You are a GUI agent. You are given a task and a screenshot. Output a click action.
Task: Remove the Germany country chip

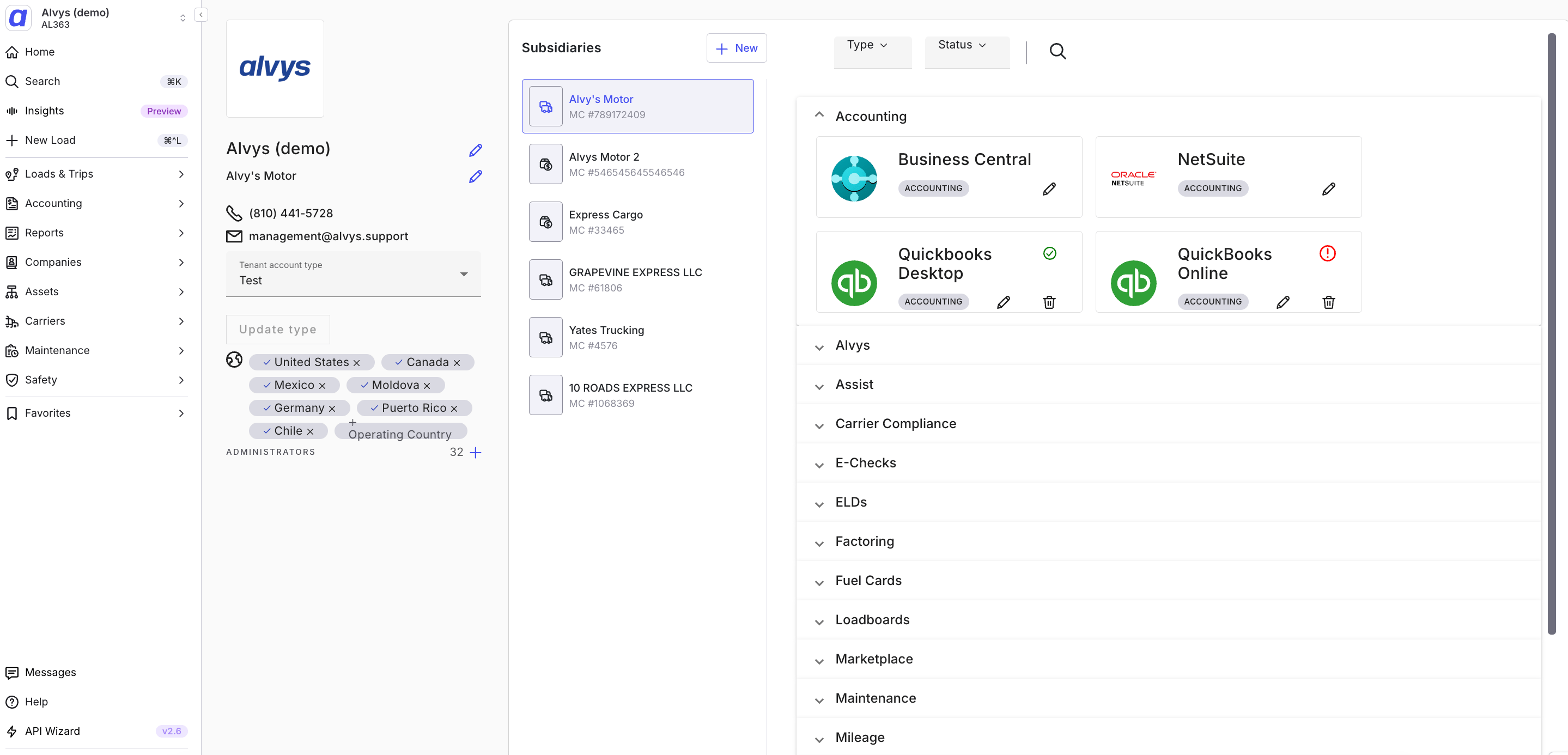pos(332,408)
